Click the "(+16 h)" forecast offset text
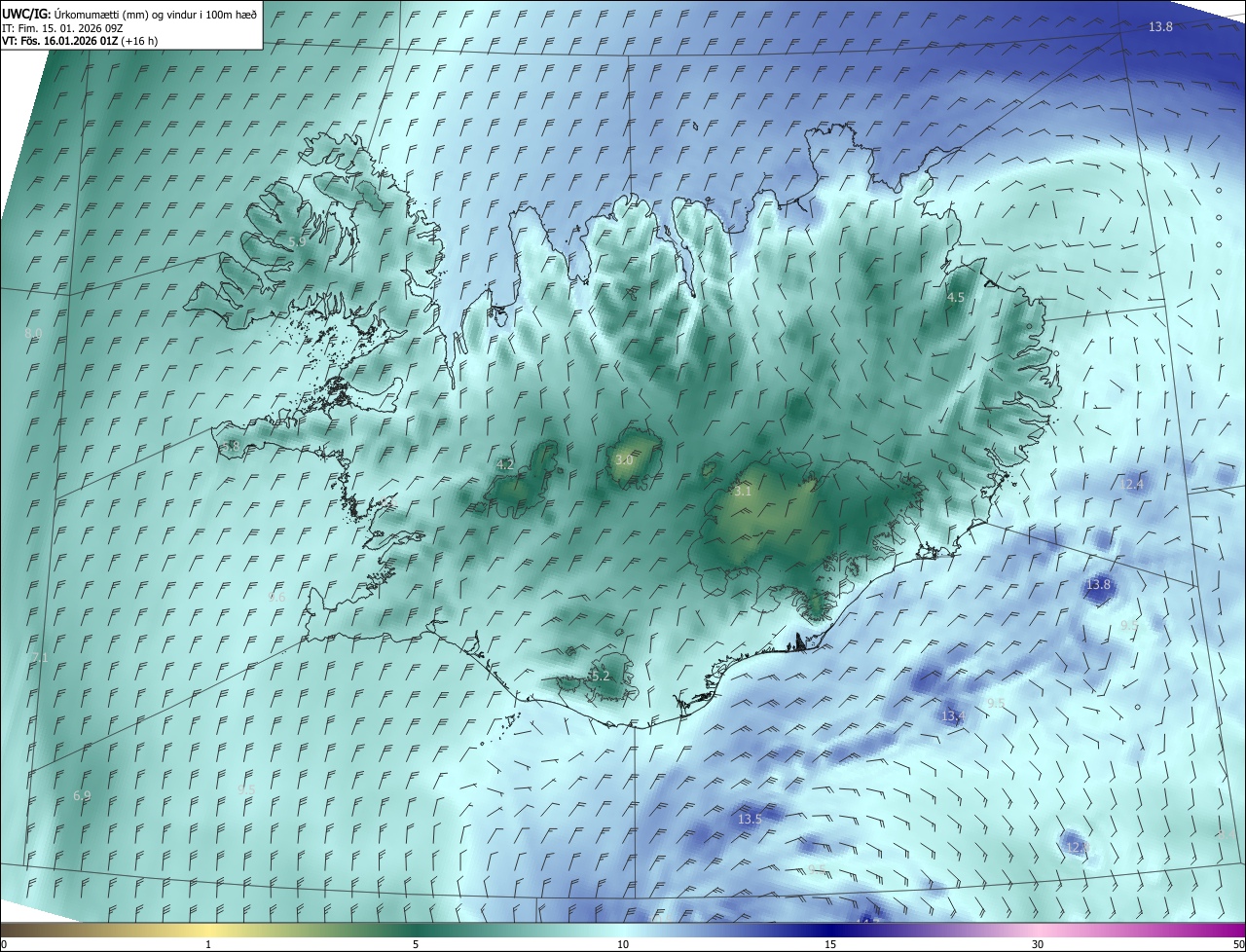The image size is (1246, 952). pos(139,41)
